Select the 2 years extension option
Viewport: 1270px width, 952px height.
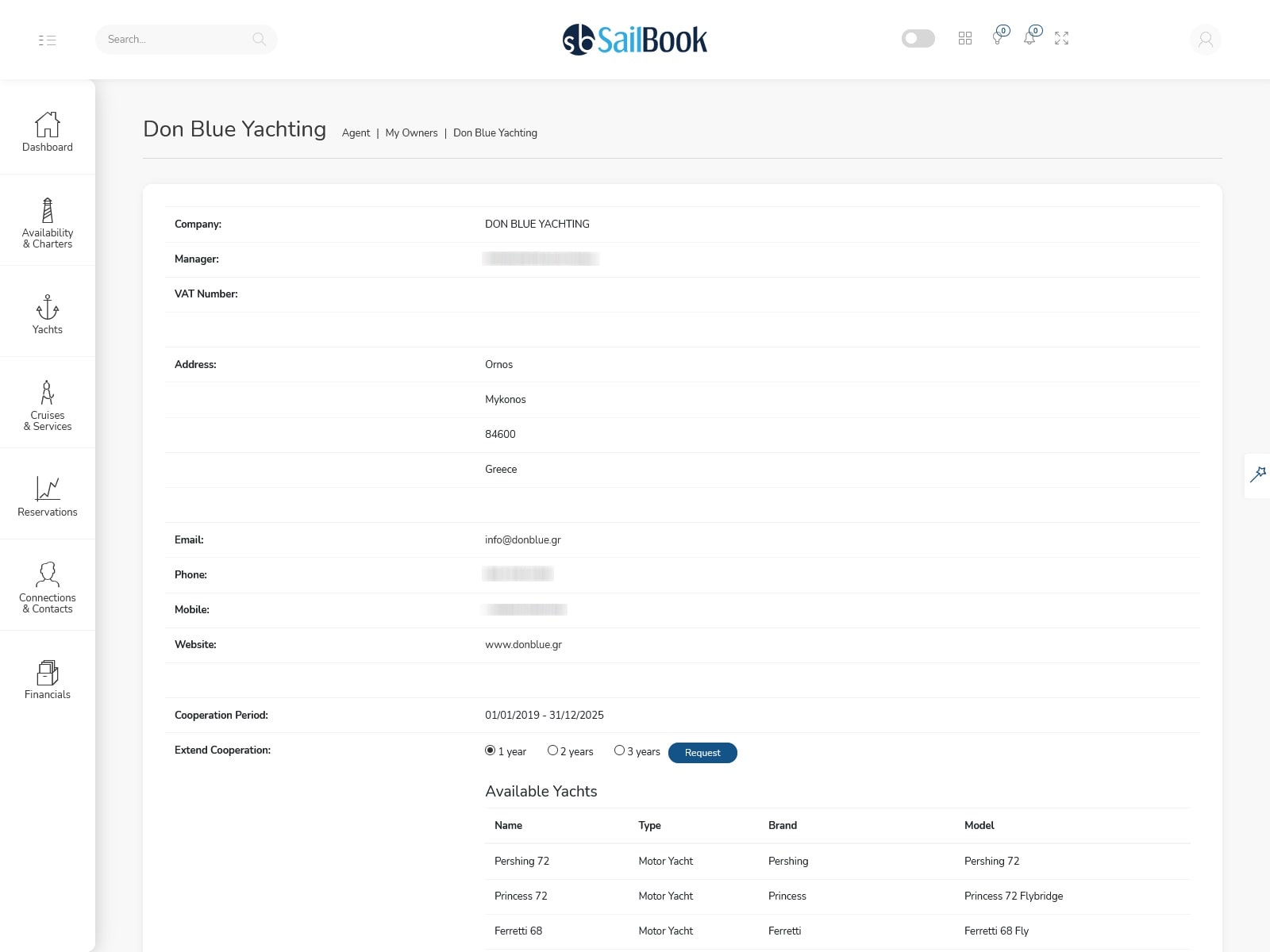pos(552,750)
